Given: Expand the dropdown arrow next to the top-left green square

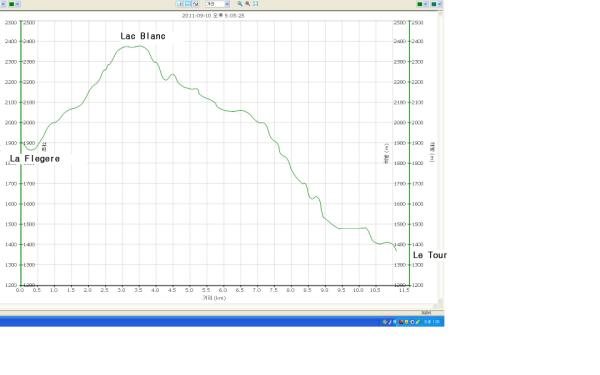Looking at the screenshot, I should (18, 4).
